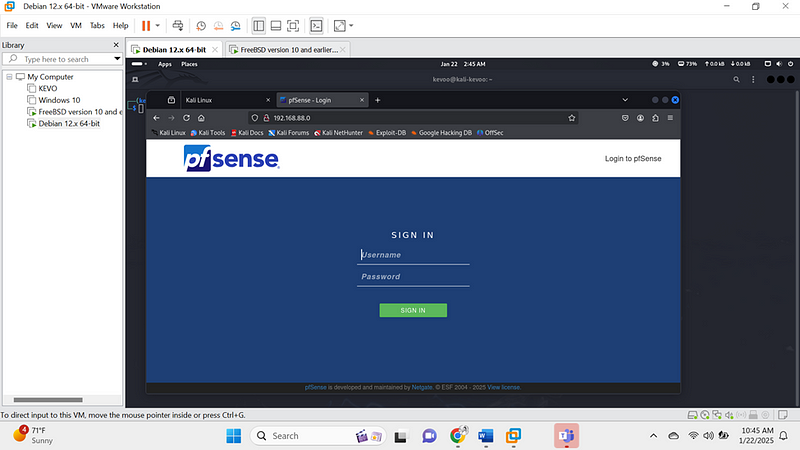Switch to Kali Linux browser tab

tap(226, 100)
